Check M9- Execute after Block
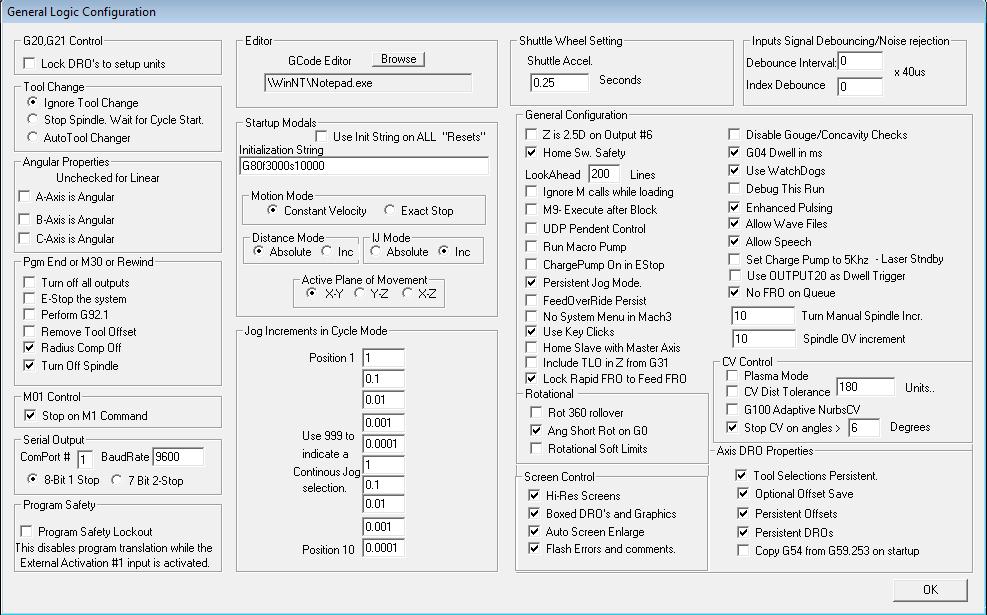 [x=531, y=210]
